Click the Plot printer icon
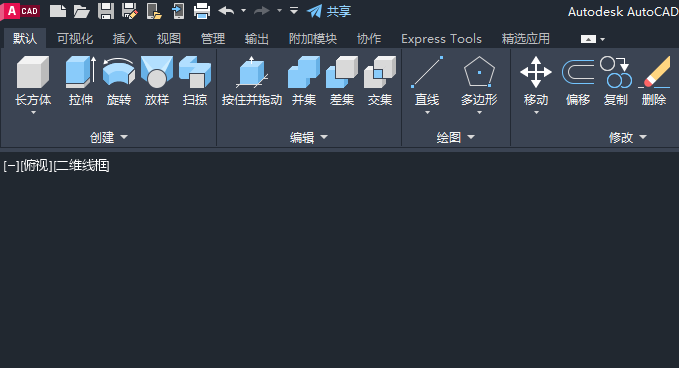The width and height of the screenshot is (679, 368). tap(202, 11)
